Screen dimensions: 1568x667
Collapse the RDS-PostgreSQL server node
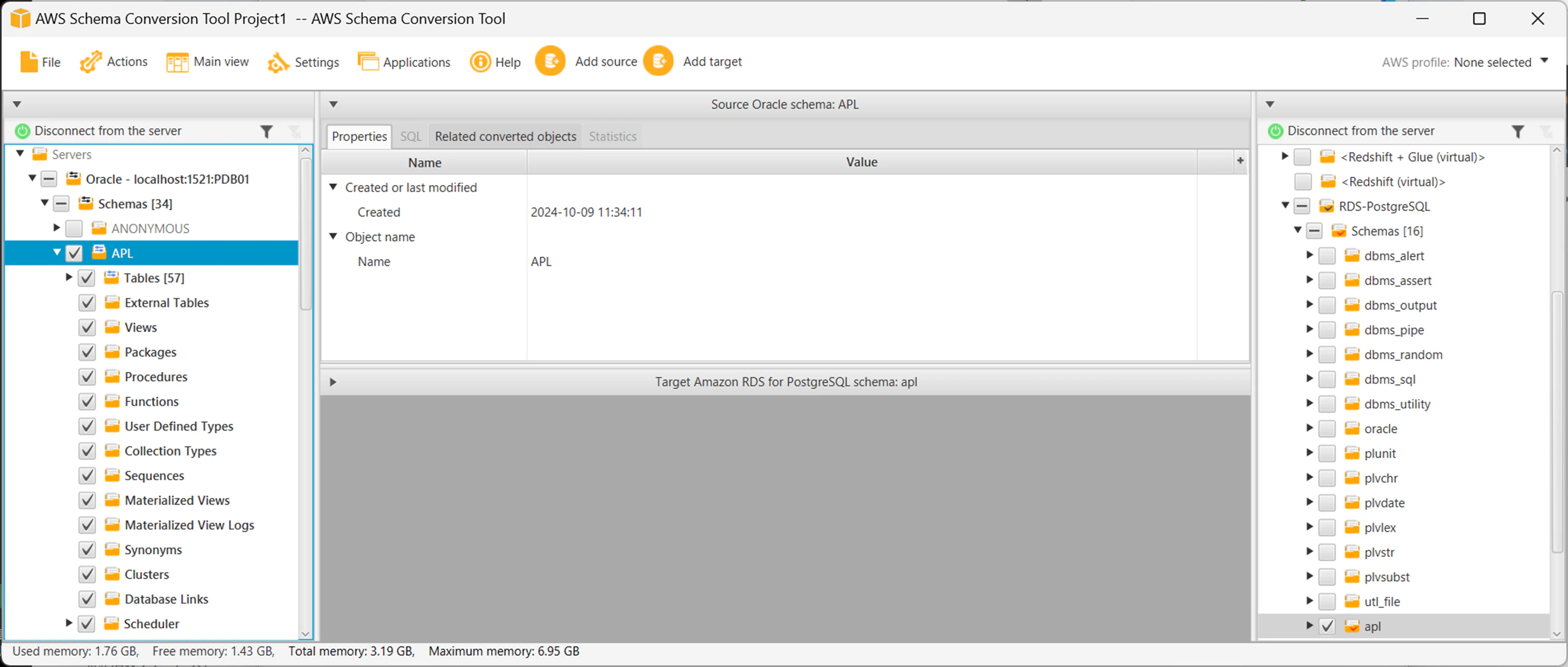coord(1285,206)
